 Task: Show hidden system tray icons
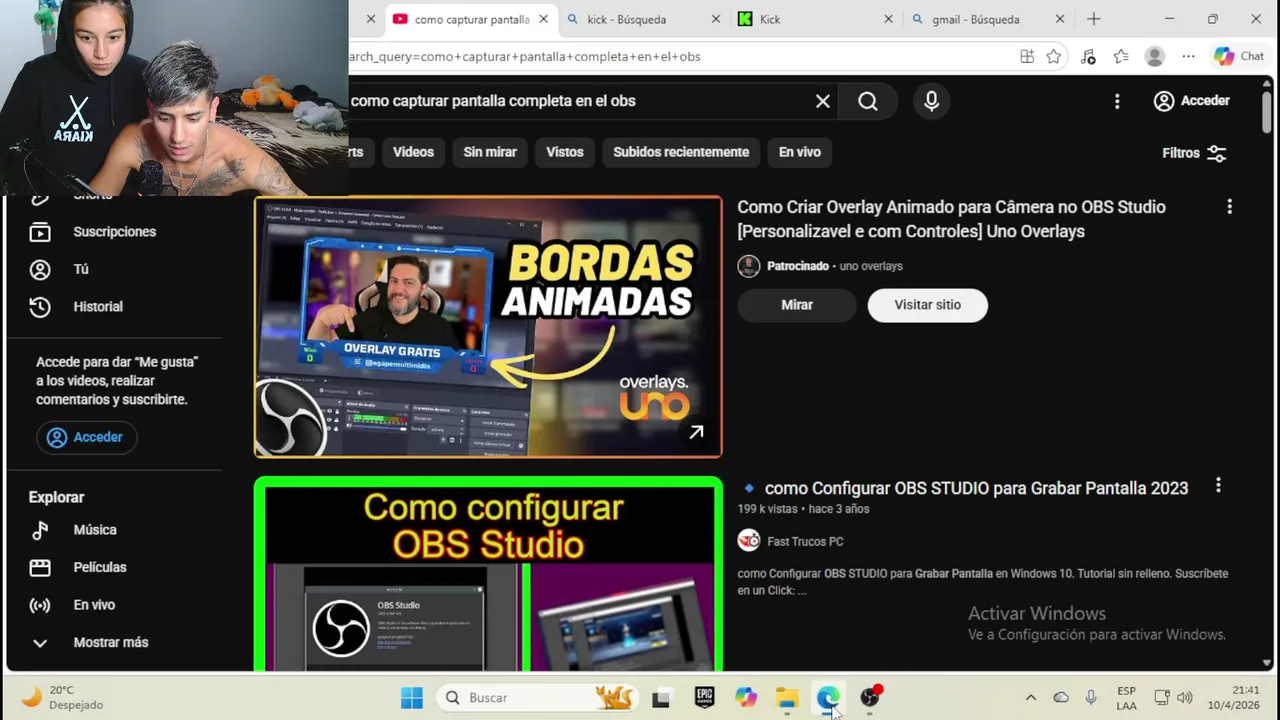click(1031, 698)
